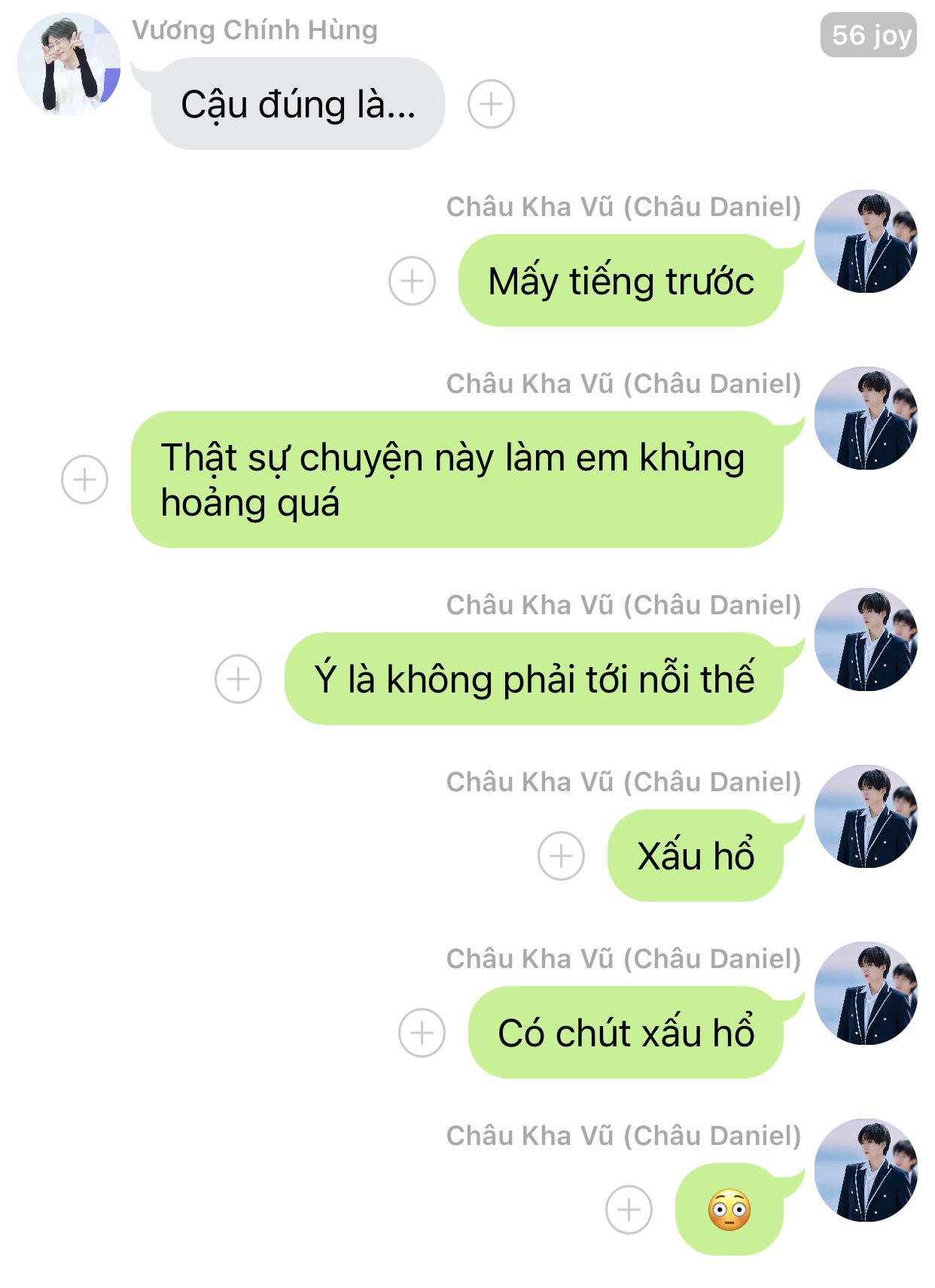Open Châu Kha Vũ avatar beside emoji message
Screen dimensions: 935x1288
(866, 1170)
